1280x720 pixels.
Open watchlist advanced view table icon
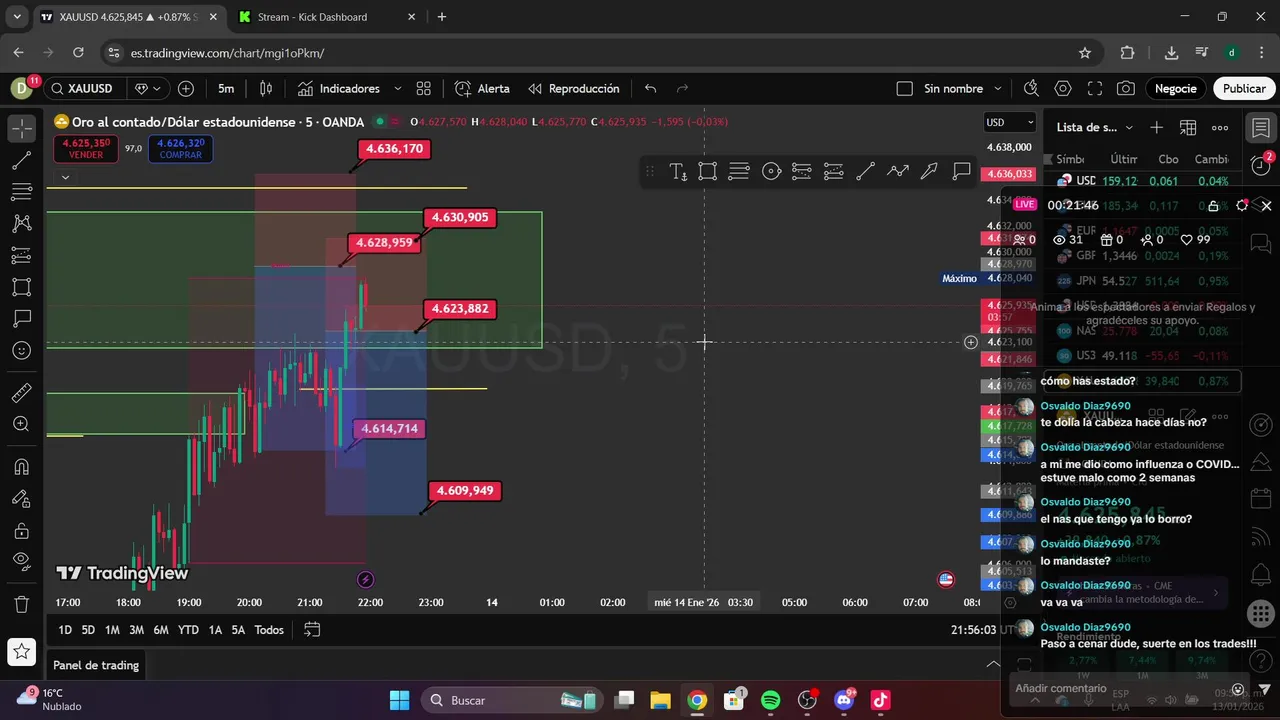pos(1188,127)
